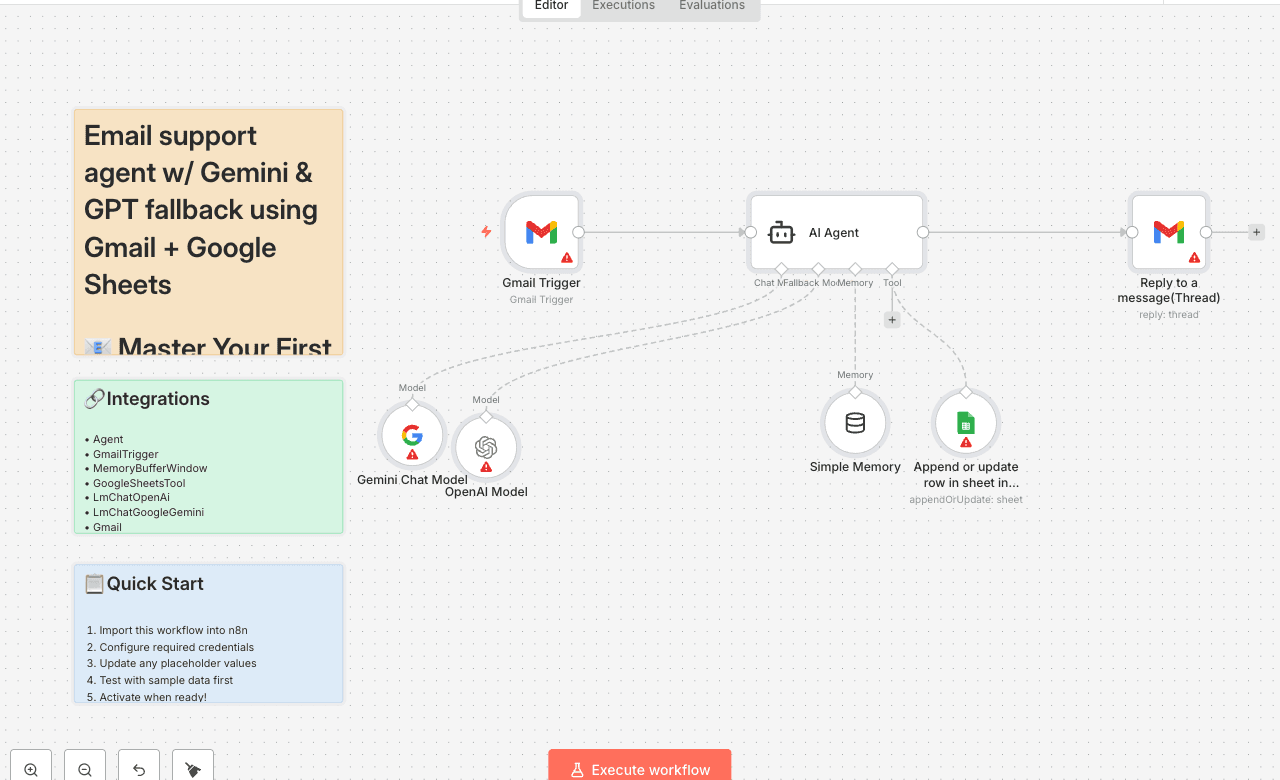
Task: Click the plus below the Tool connector
Action: [x=891, y=319]
